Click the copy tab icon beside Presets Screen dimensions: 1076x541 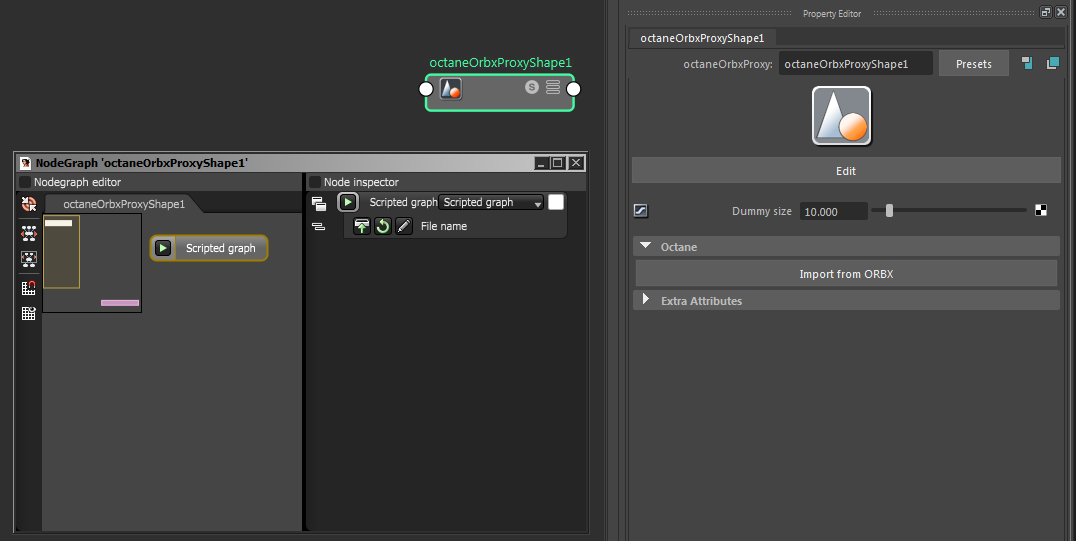click(1053, 63)
